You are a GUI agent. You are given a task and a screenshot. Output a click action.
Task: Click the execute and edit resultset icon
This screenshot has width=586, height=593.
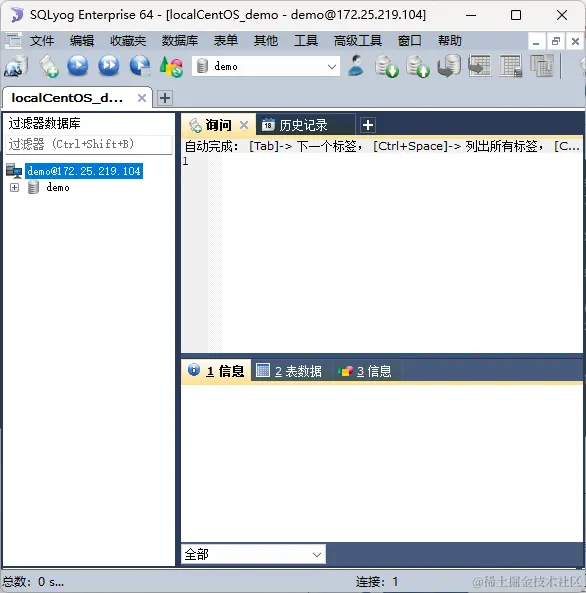tap(140, 66)
